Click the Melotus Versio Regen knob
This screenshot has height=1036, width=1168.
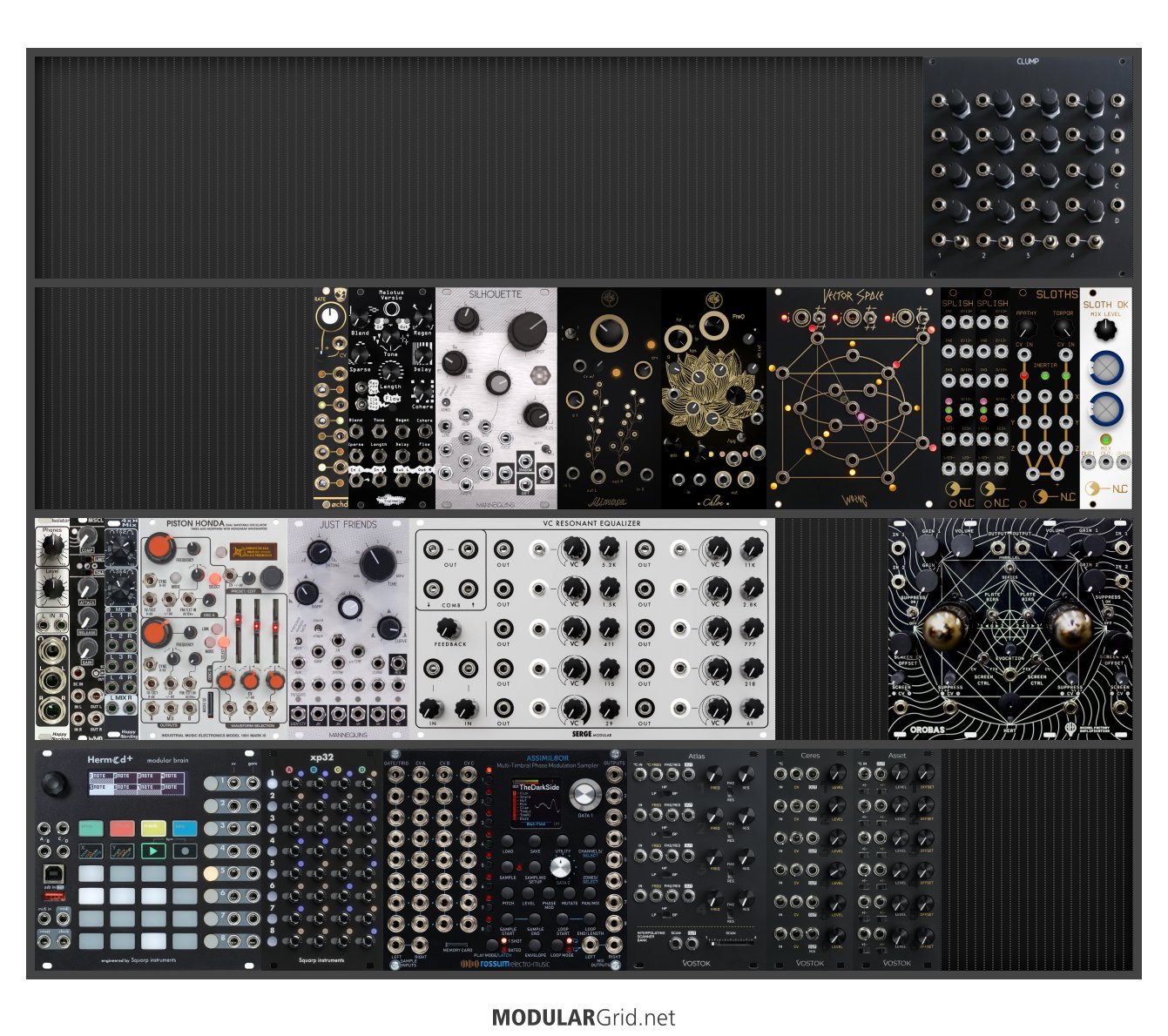(422, 317)
